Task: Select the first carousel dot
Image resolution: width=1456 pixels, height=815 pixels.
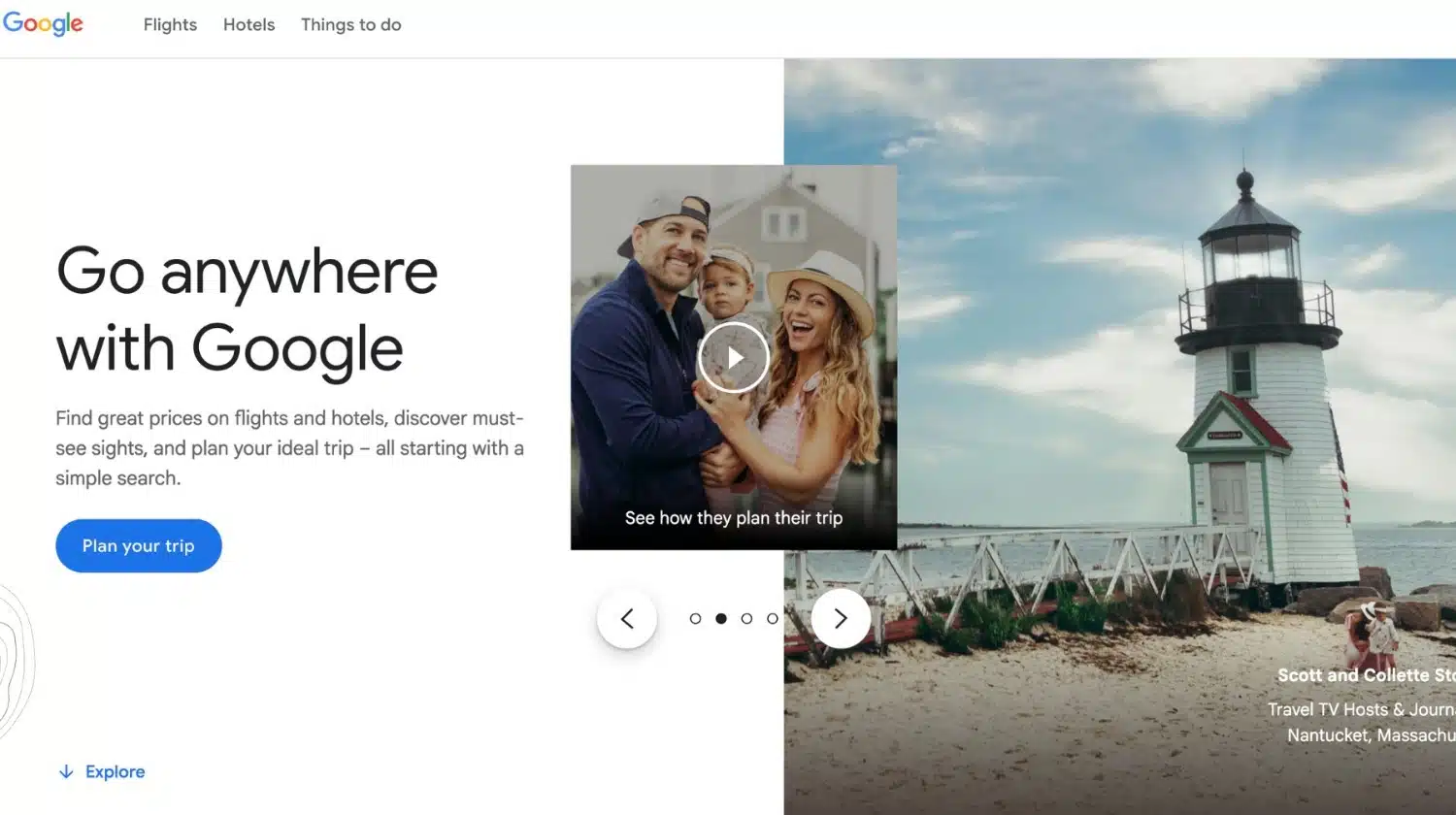Action: 695,618
